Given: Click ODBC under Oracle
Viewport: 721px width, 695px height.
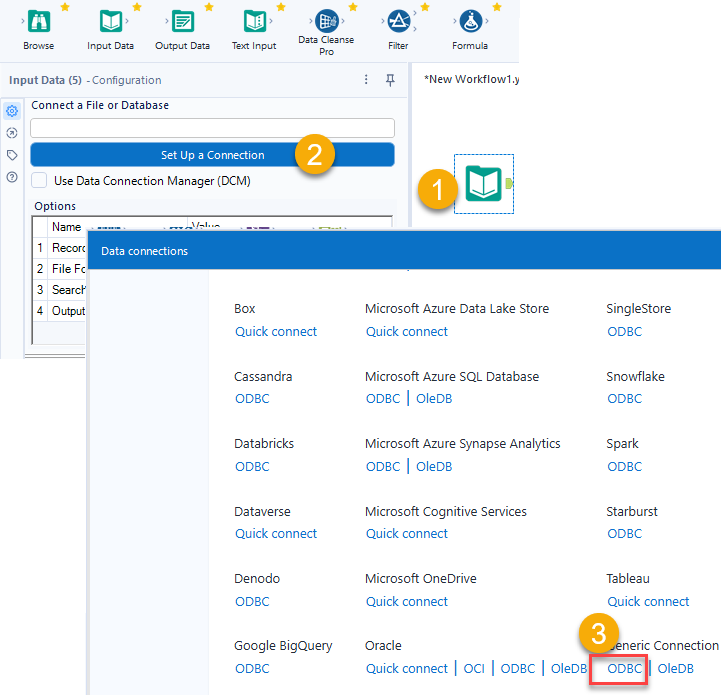Looking at the screenshot, I should pos(518,668).
